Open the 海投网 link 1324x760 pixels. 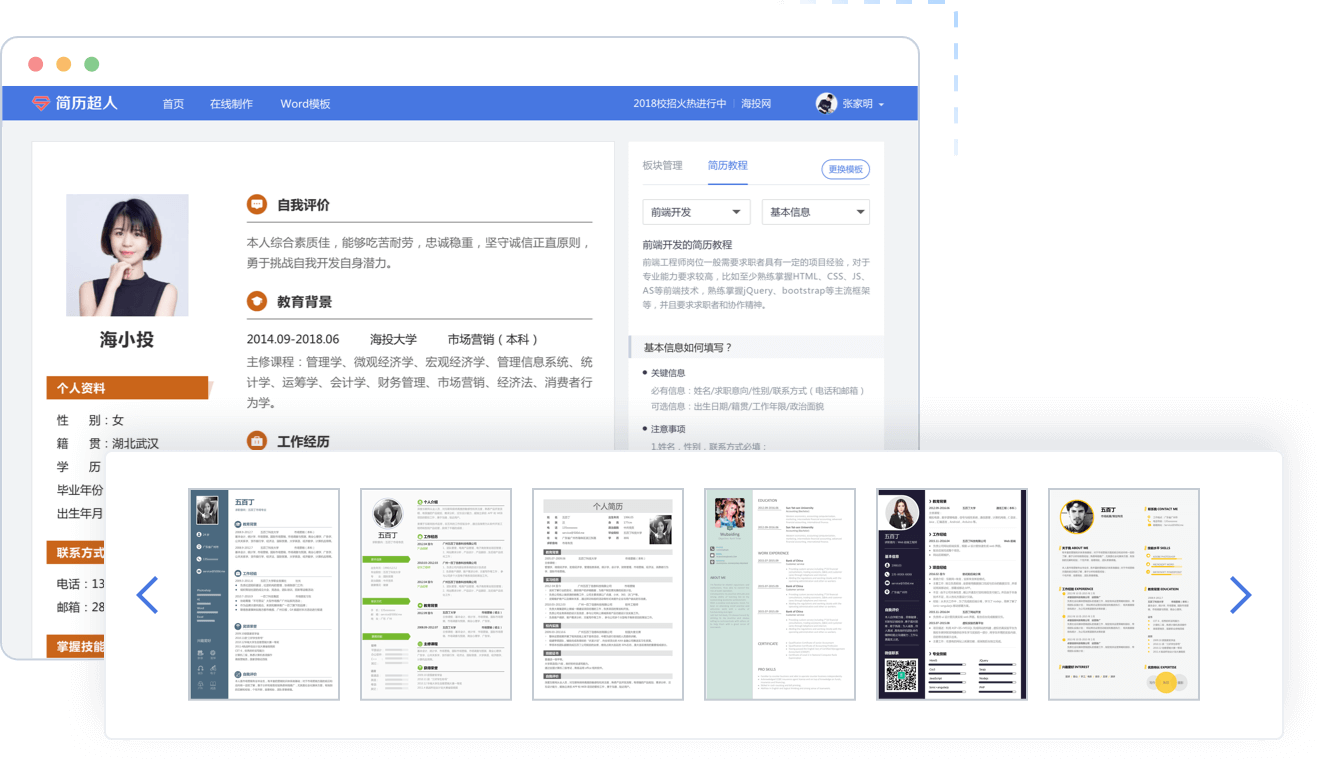[x=756, y=104]
